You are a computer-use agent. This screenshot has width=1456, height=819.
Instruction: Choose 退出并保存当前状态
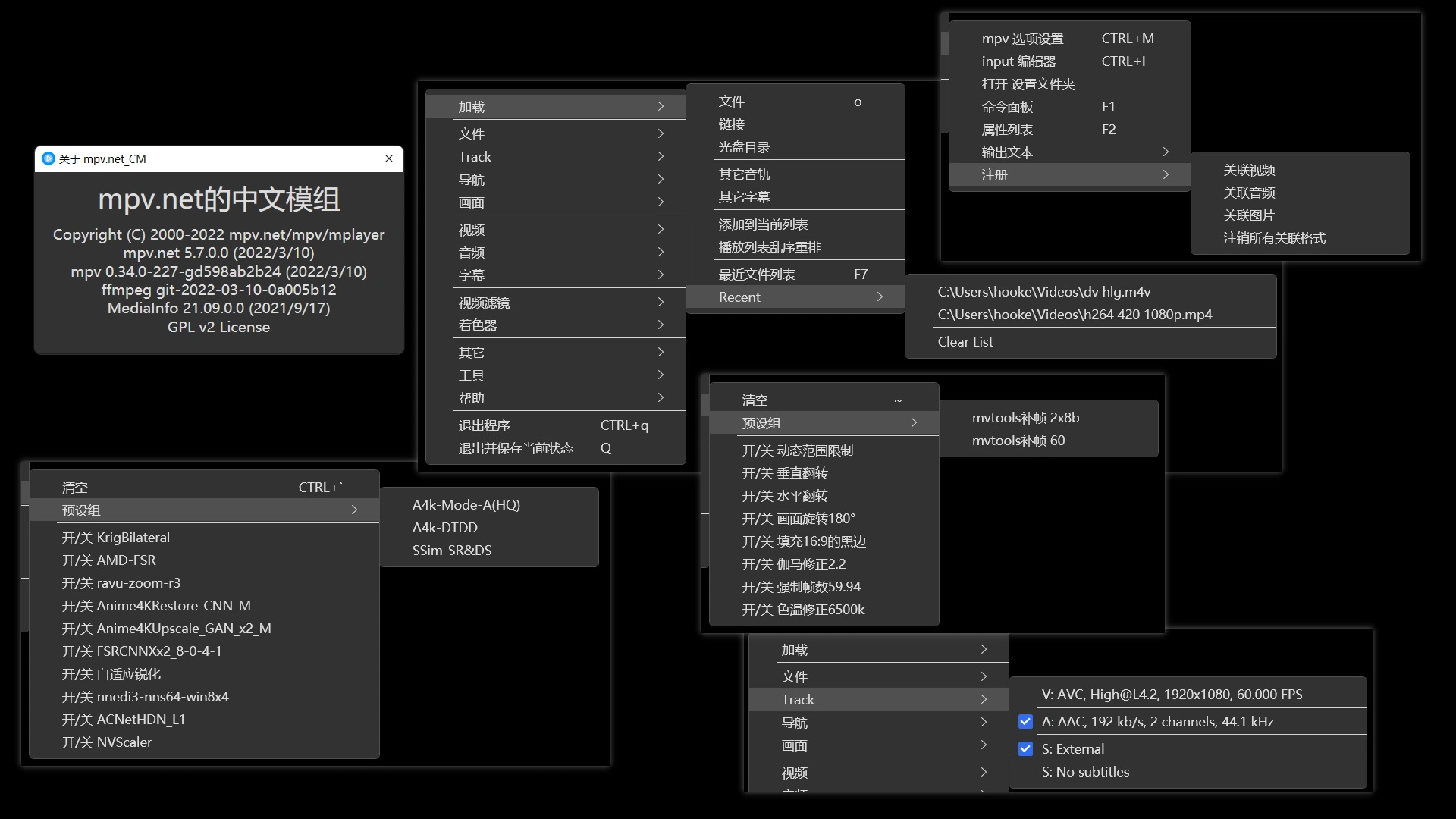[x=556, y=448]
